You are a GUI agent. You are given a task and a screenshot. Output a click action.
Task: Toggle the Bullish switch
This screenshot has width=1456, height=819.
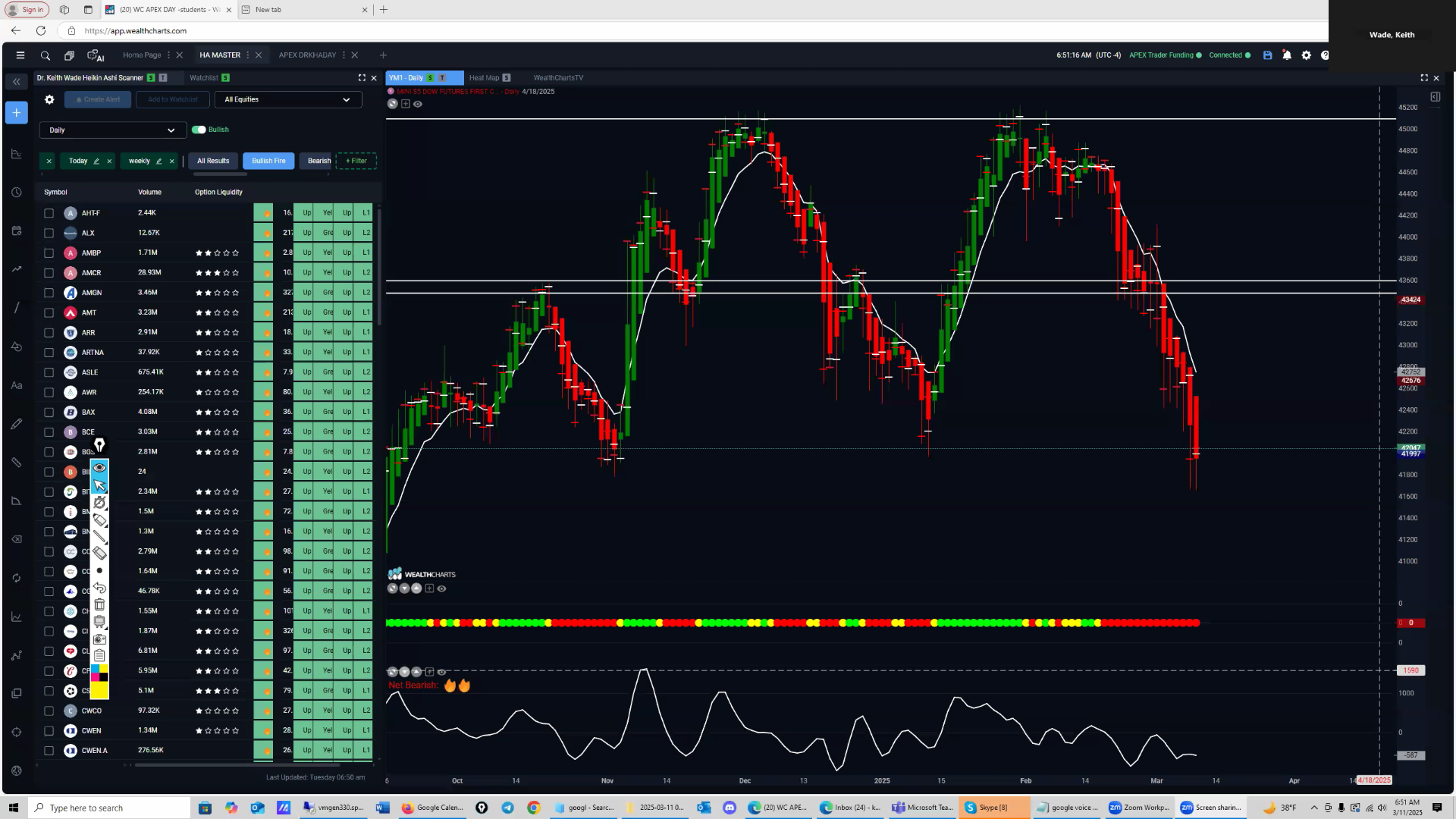[x=199, y=130]
